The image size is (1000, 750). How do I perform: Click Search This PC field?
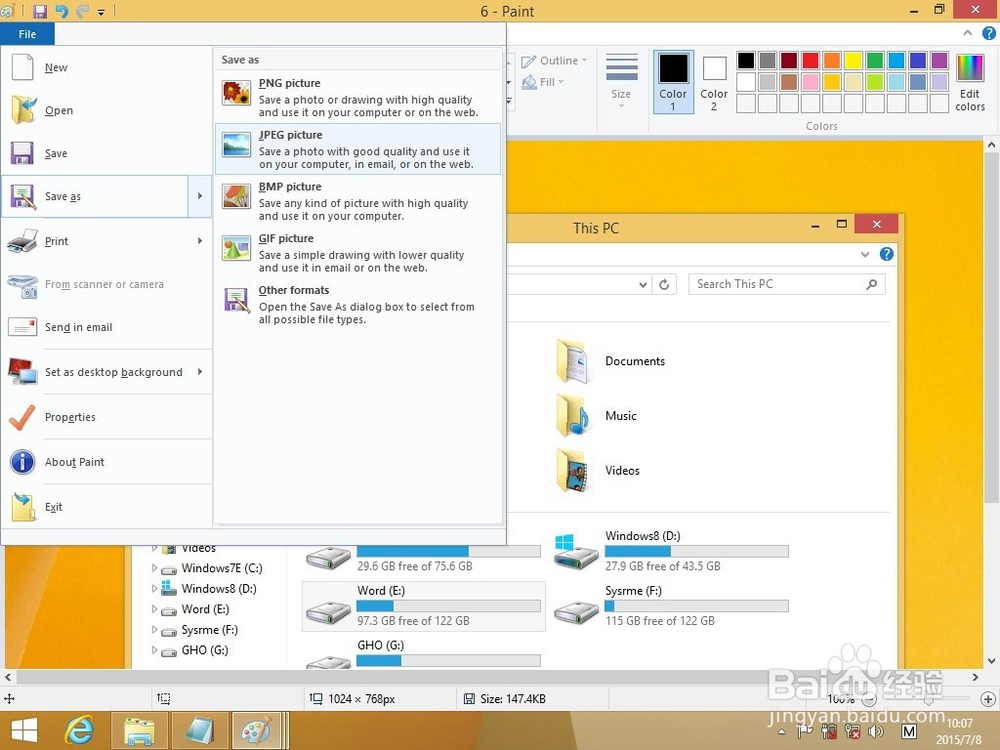[x=786, y=284]
